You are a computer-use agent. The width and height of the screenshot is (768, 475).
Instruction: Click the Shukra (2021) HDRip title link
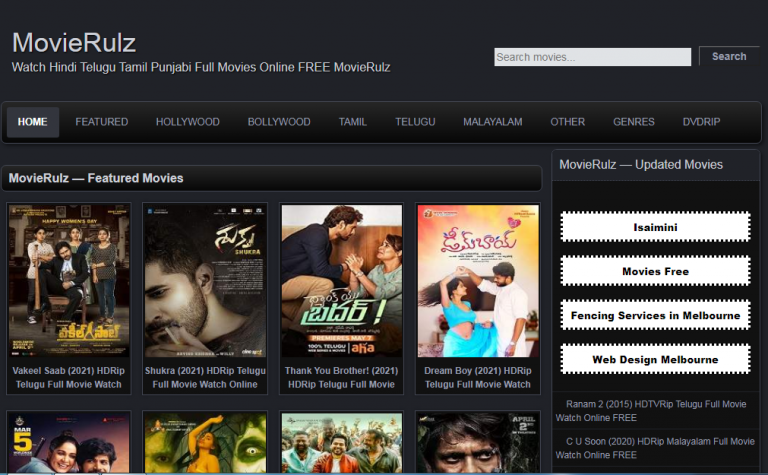click(x=205, y=378)
